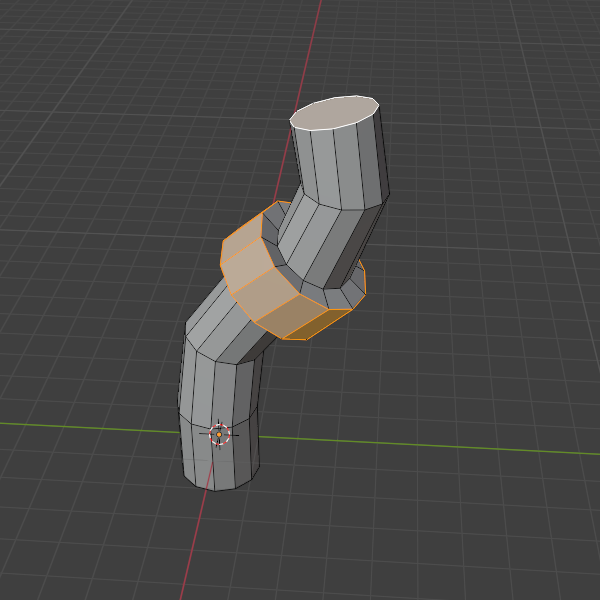Click the light top cap face of the pipe

335,113
